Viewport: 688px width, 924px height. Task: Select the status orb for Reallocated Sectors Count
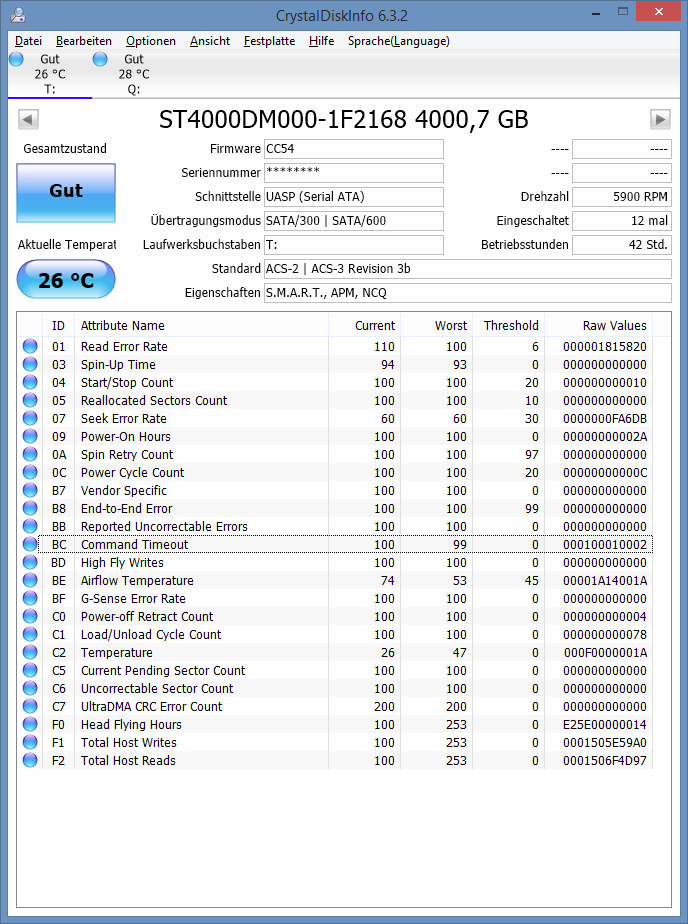click(x=30, y=400)
